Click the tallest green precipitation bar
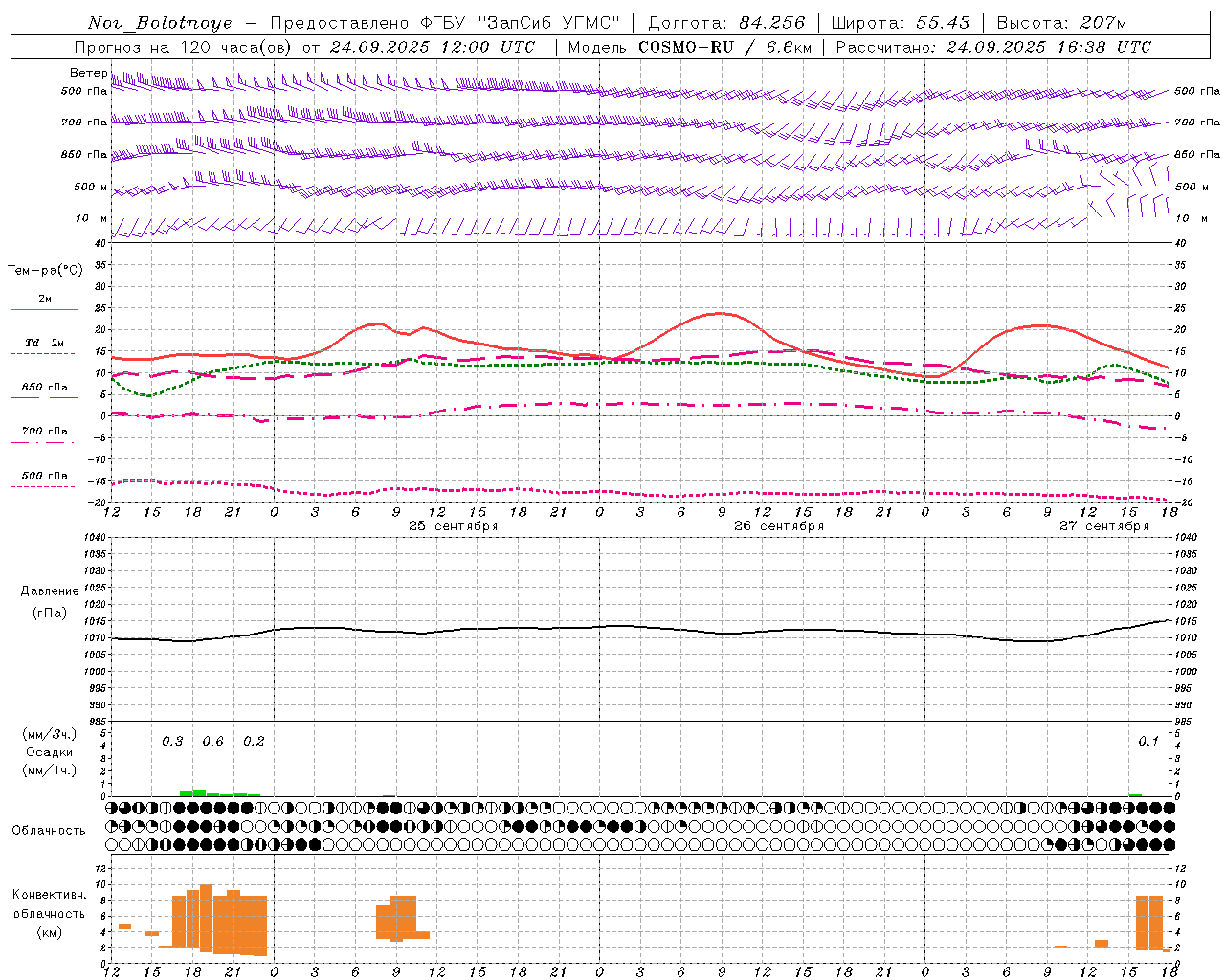 click(x=199, y=792)
